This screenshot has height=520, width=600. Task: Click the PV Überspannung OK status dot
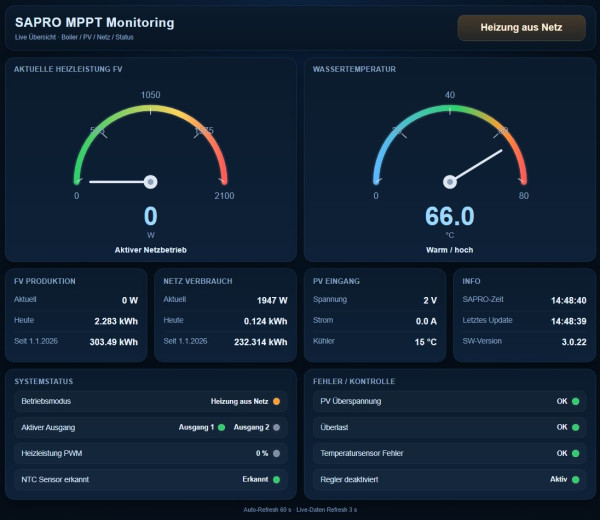(x=576, y=401)
